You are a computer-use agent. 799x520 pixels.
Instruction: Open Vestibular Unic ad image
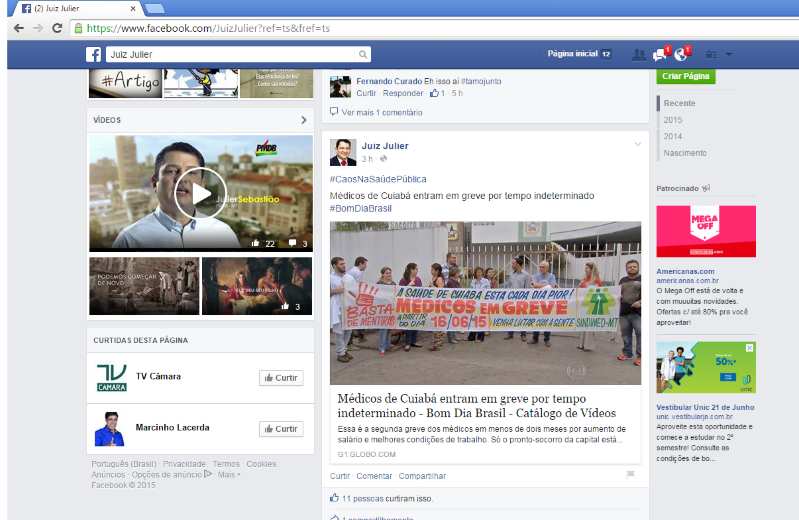706,368
